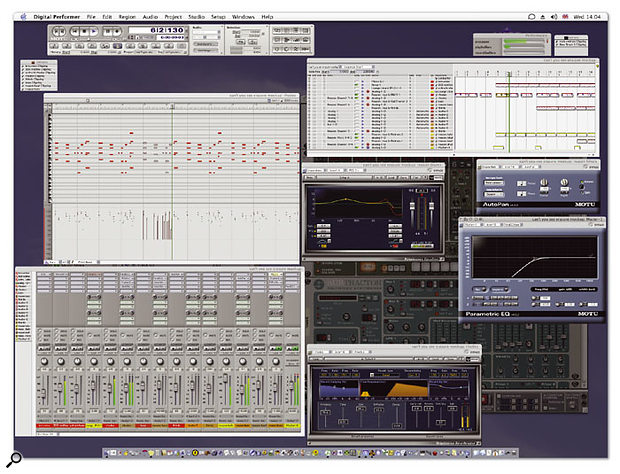Click the main counter showing 6|2|130
This screenshot has width=620, height=474.
(156, 30)
